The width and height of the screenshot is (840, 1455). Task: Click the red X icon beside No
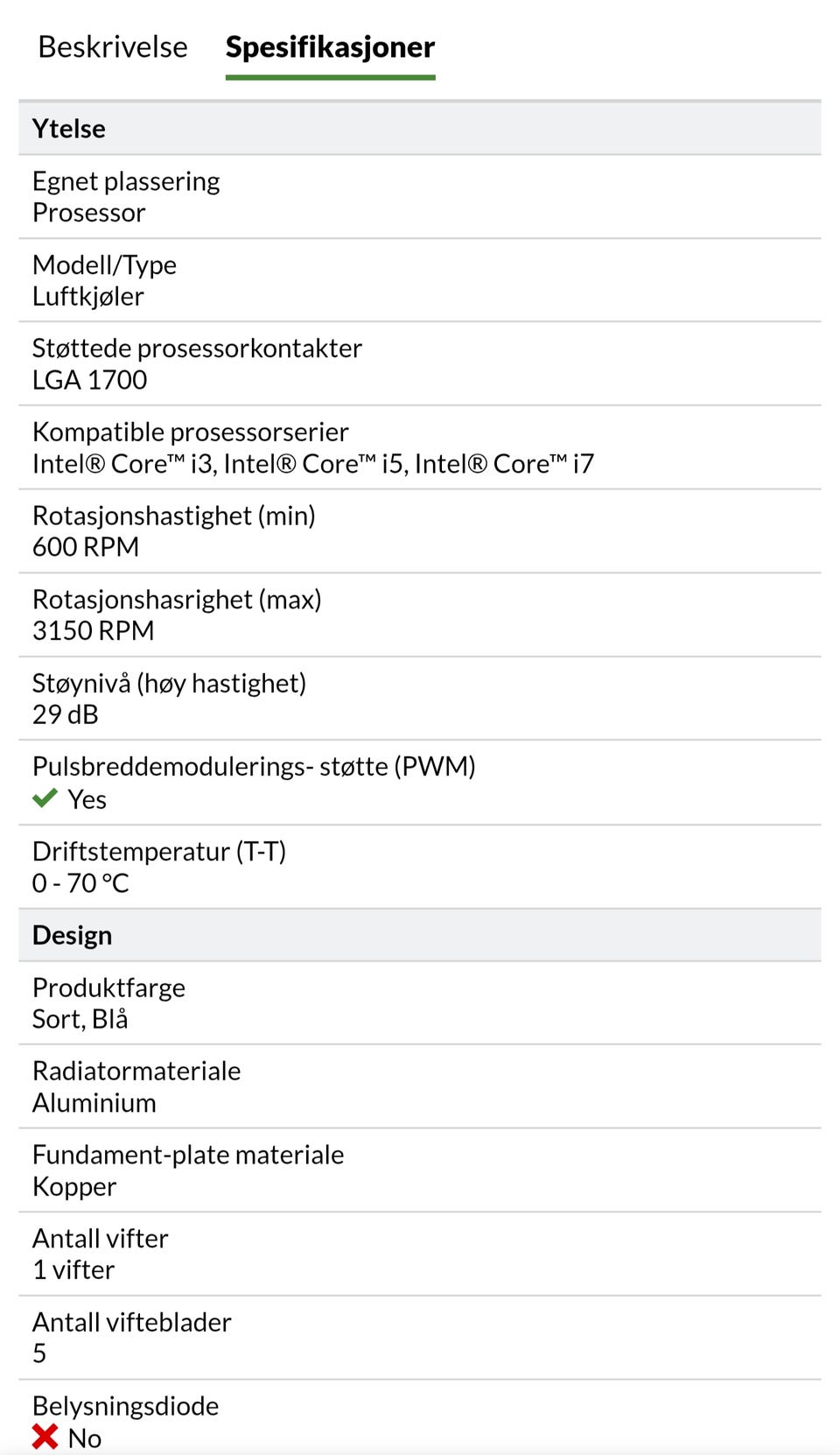click(x=45, y=1437)
